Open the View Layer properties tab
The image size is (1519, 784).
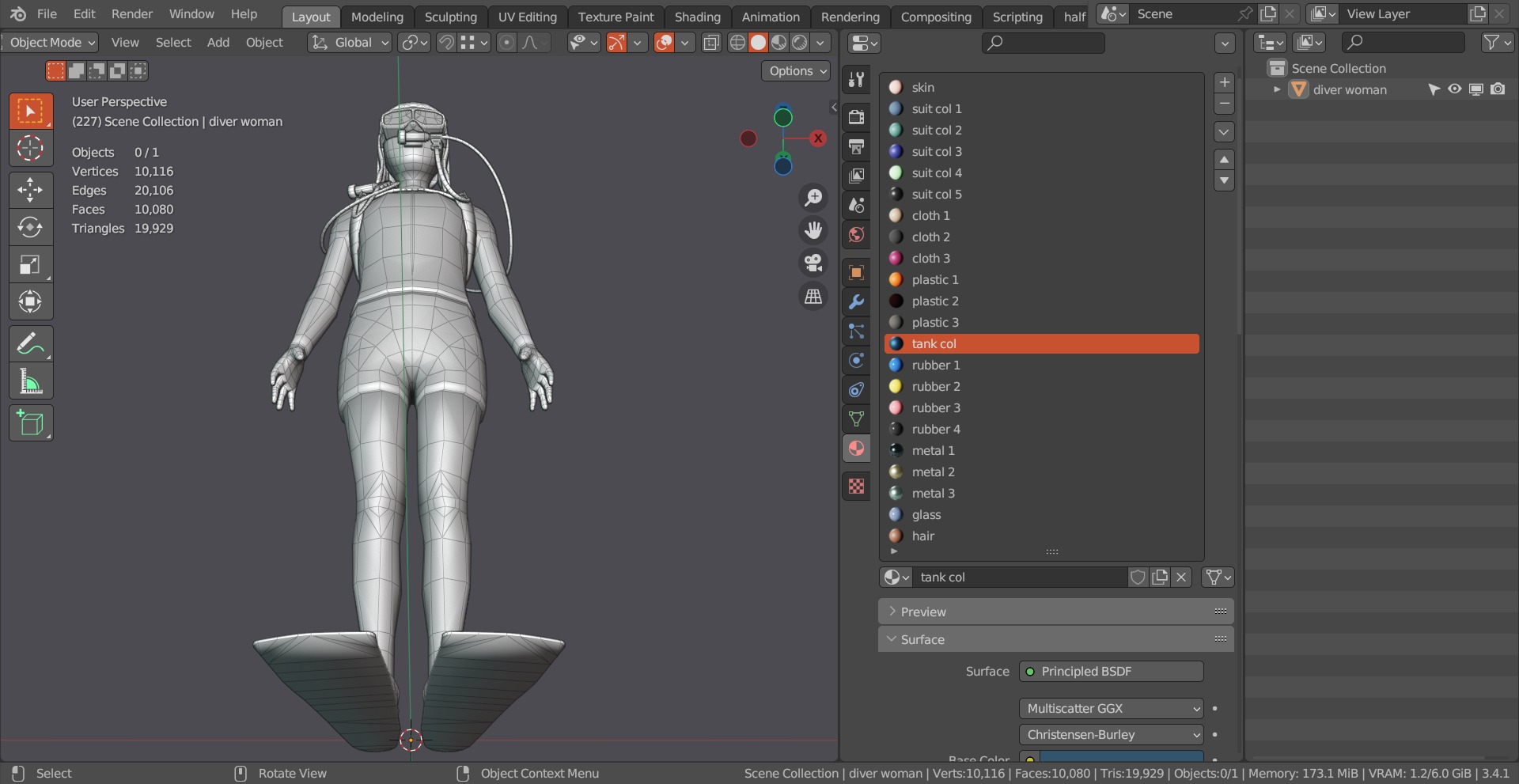(856, 176)
